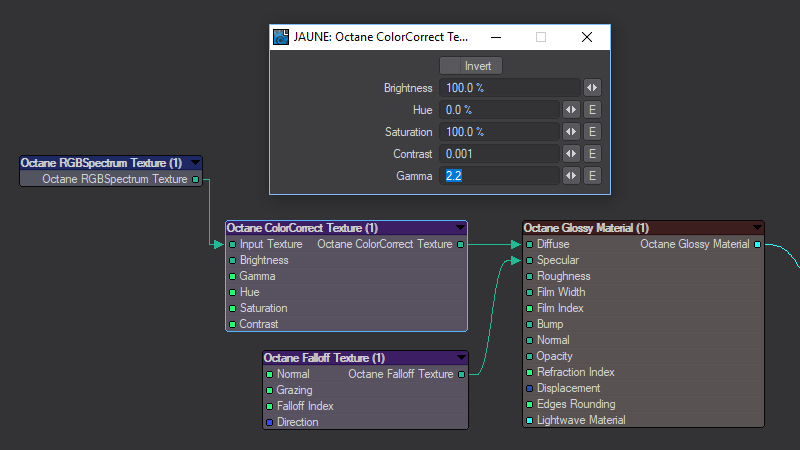Click the Falloff Texture output connector
This screenshot has width=800, height=450.
pos(461,374)
